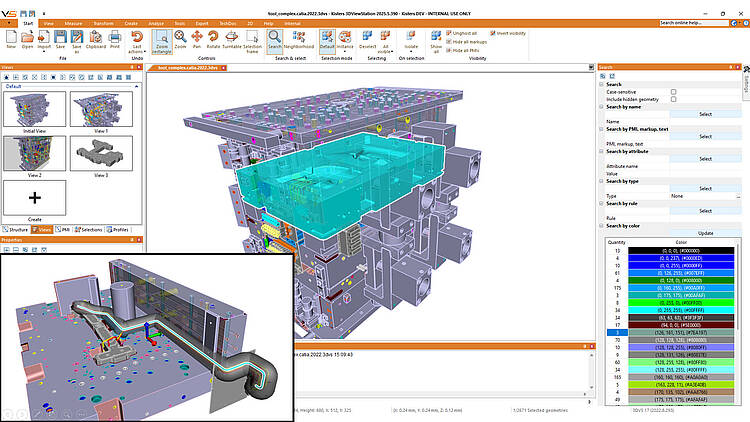
Task: Enable the Turntable navigation tool
Action: point(232,40)
